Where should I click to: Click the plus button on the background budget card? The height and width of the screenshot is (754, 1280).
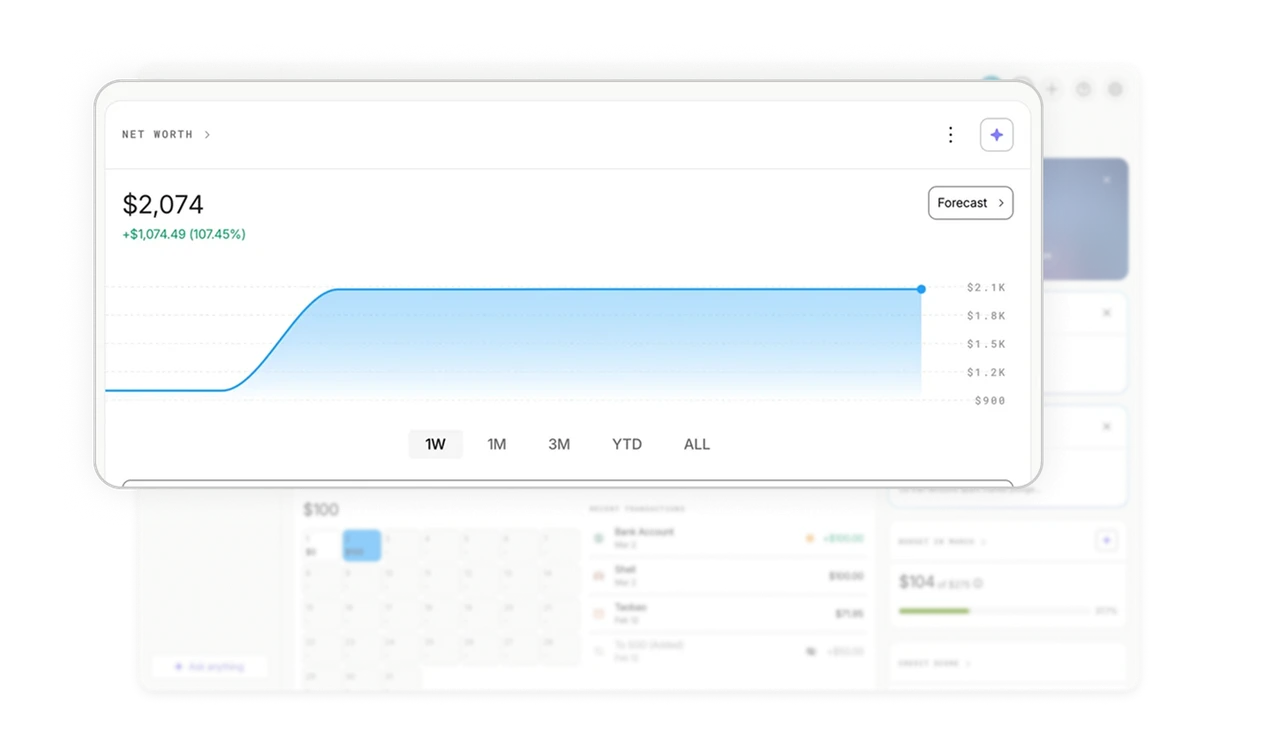click(1106, 541)
